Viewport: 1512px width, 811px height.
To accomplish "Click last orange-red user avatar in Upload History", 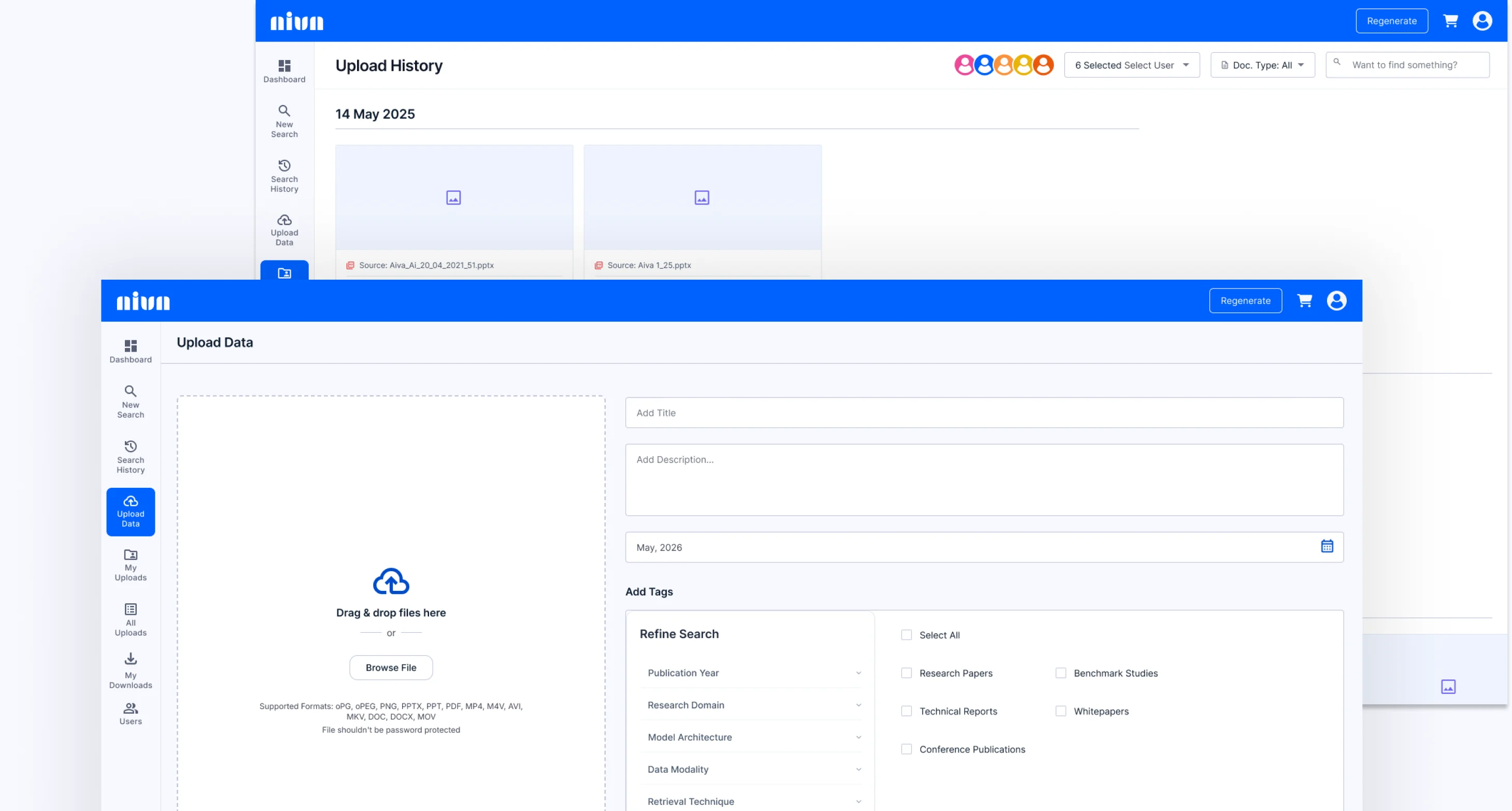I will coord(1044,65).
